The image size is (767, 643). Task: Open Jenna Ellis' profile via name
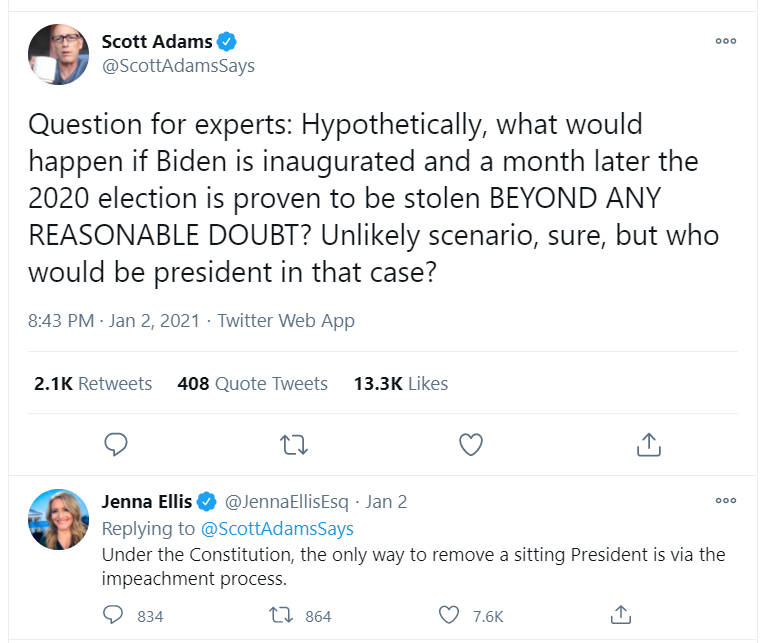pos(147,502)
